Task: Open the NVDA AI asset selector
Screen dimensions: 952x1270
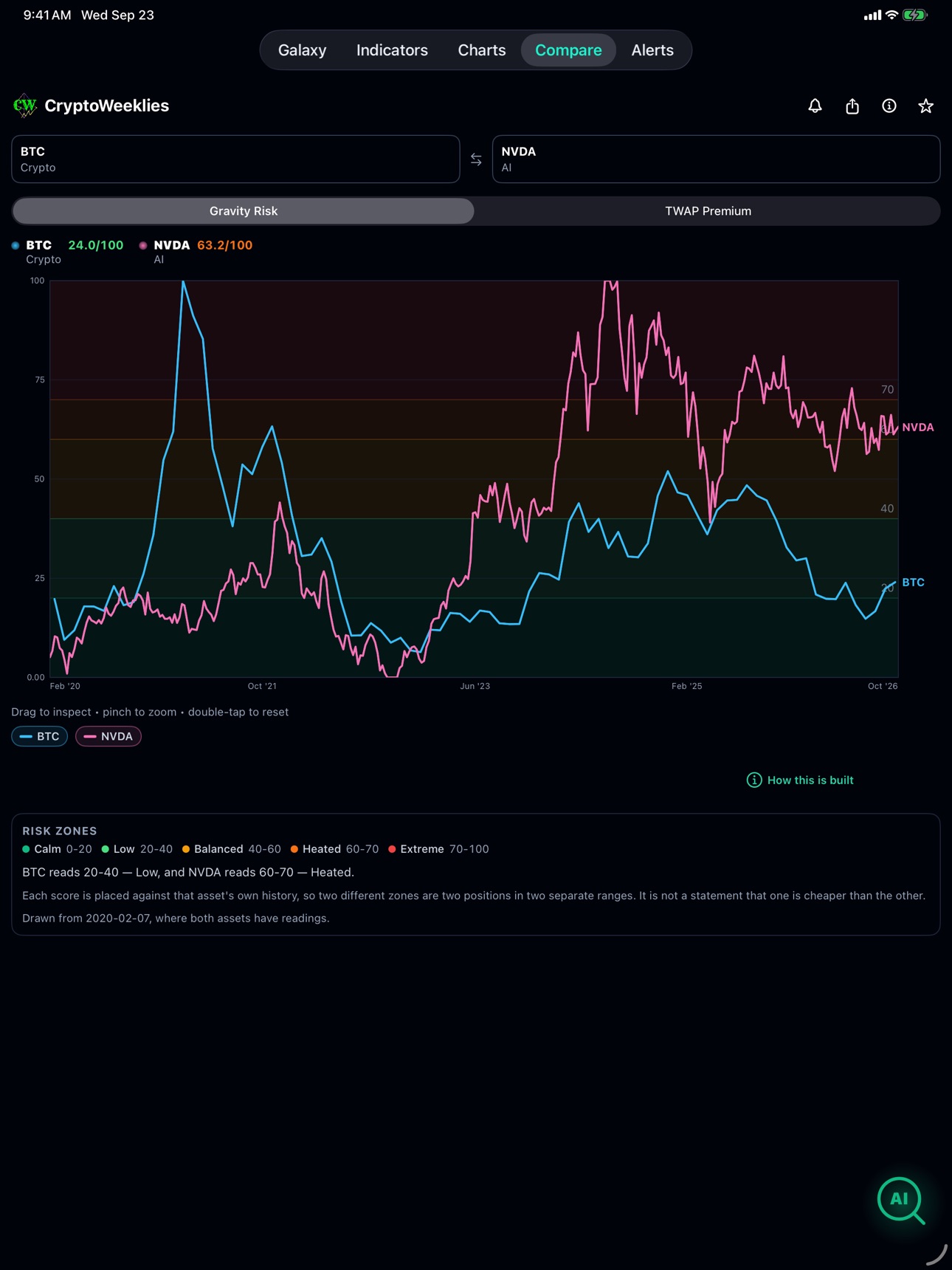Action: 716,159
